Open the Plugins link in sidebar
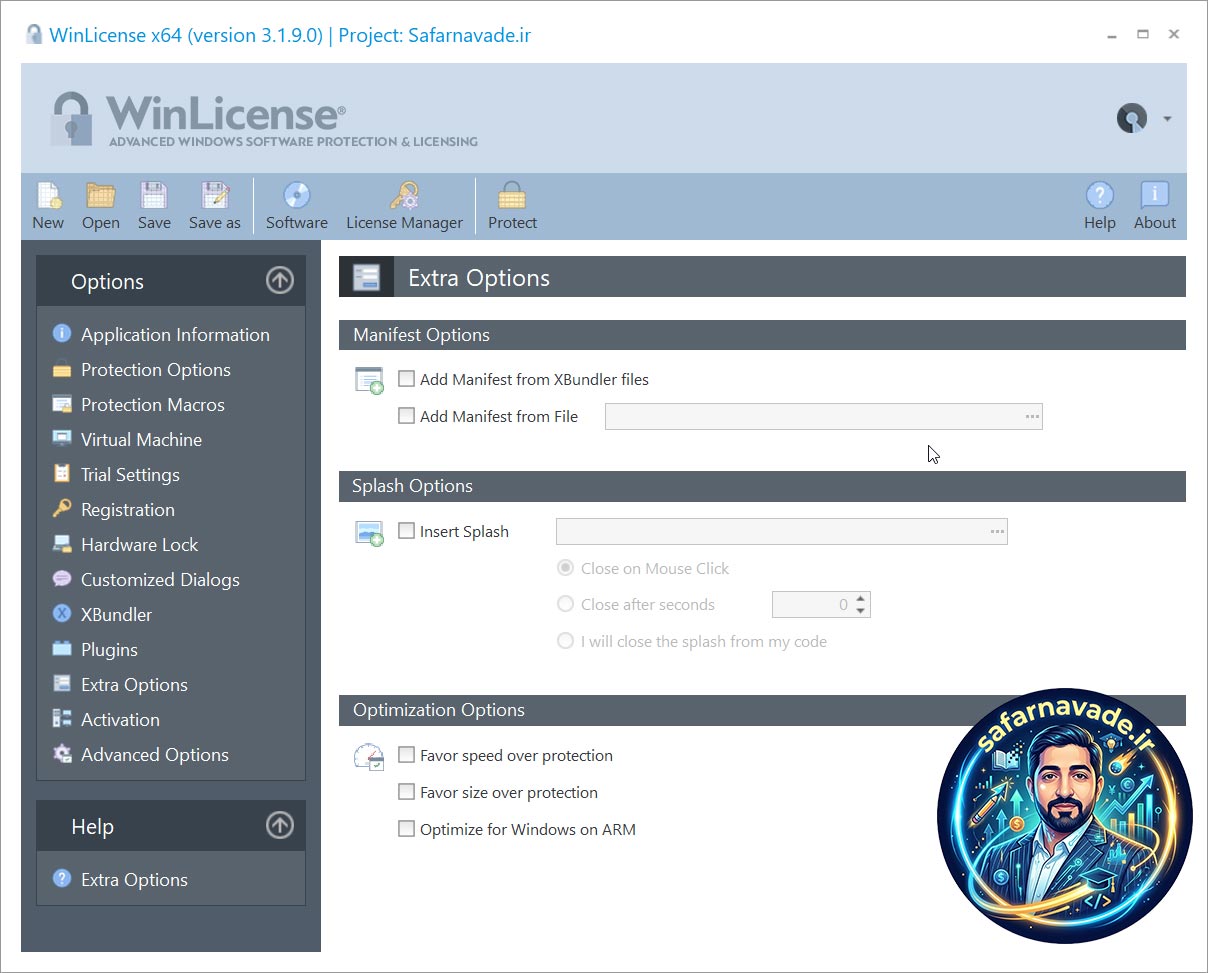Viewport: 1208px width, 973px height. coord(109,649)
